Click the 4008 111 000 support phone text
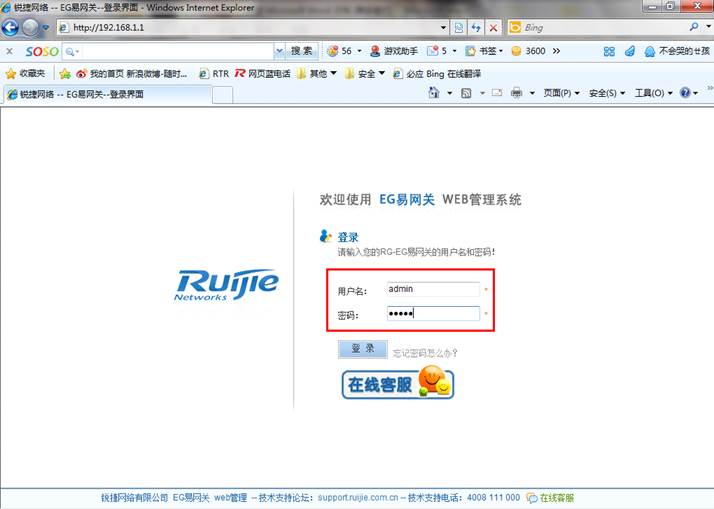The image size is (714, 509). pos(493,497)
